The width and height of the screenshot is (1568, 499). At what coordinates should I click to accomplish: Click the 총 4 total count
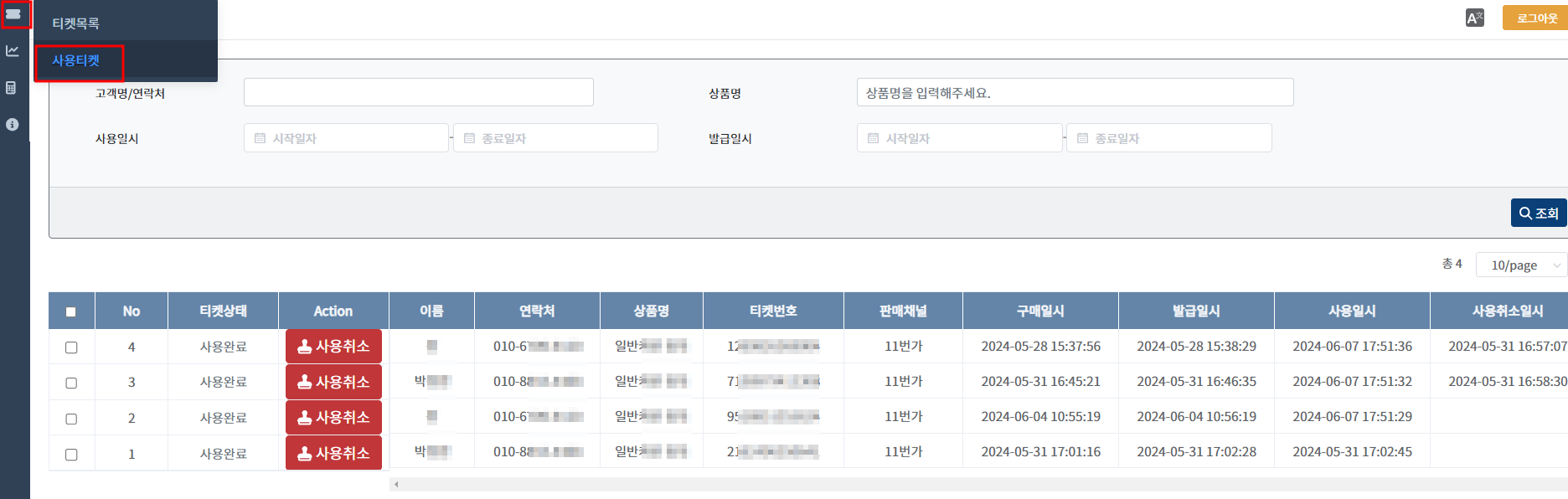coord(1452,264)
